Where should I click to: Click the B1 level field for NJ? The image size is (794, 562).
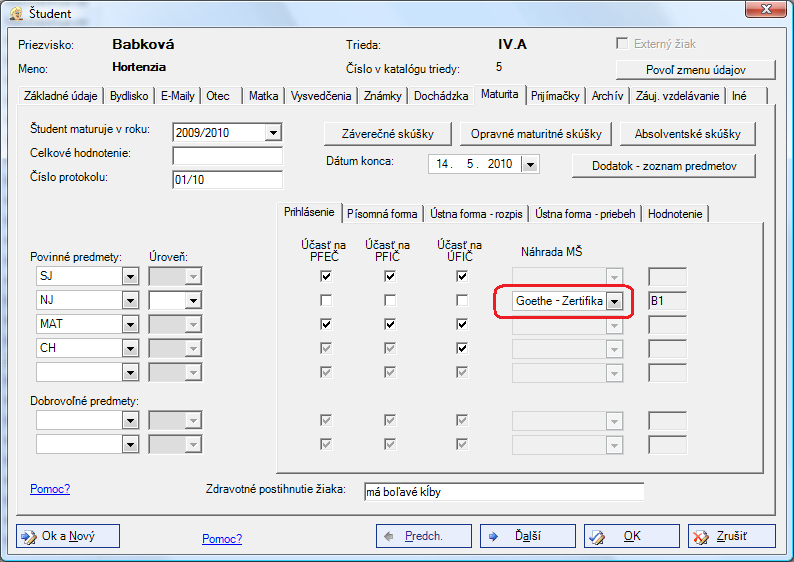click(667, 301)
